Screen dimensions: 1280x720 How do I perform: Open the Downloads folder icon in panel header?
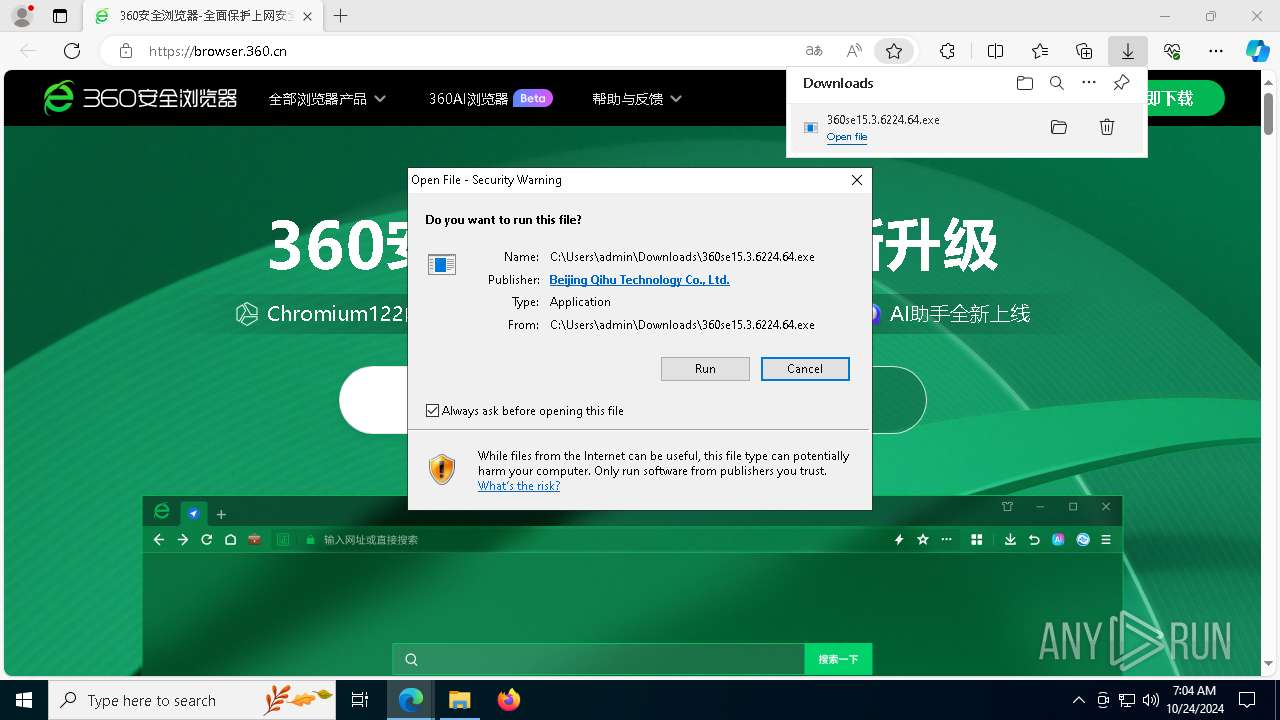point(1024,83)
